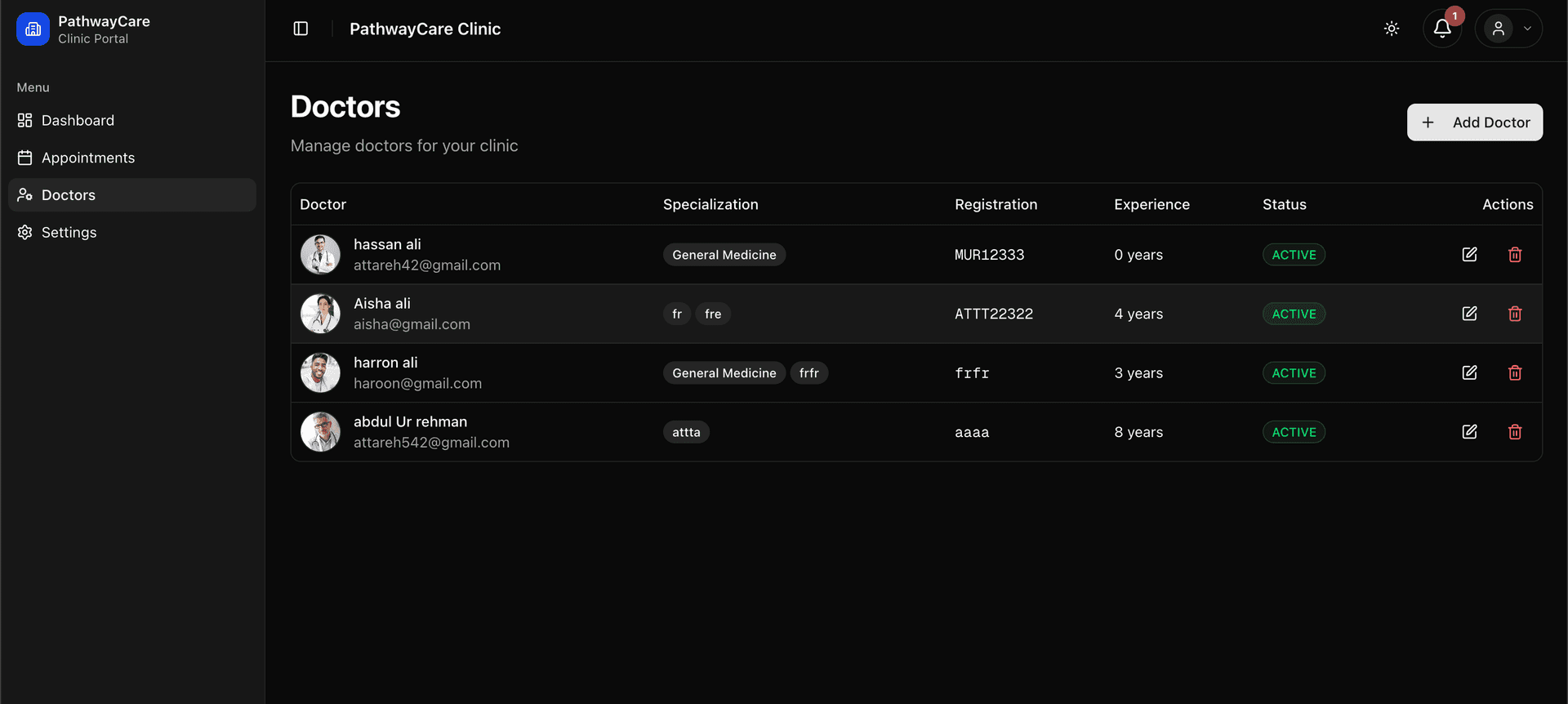Click registration number MUR12333
Viewport: 1568px width, 704px height.
click(x=989, y=255)
